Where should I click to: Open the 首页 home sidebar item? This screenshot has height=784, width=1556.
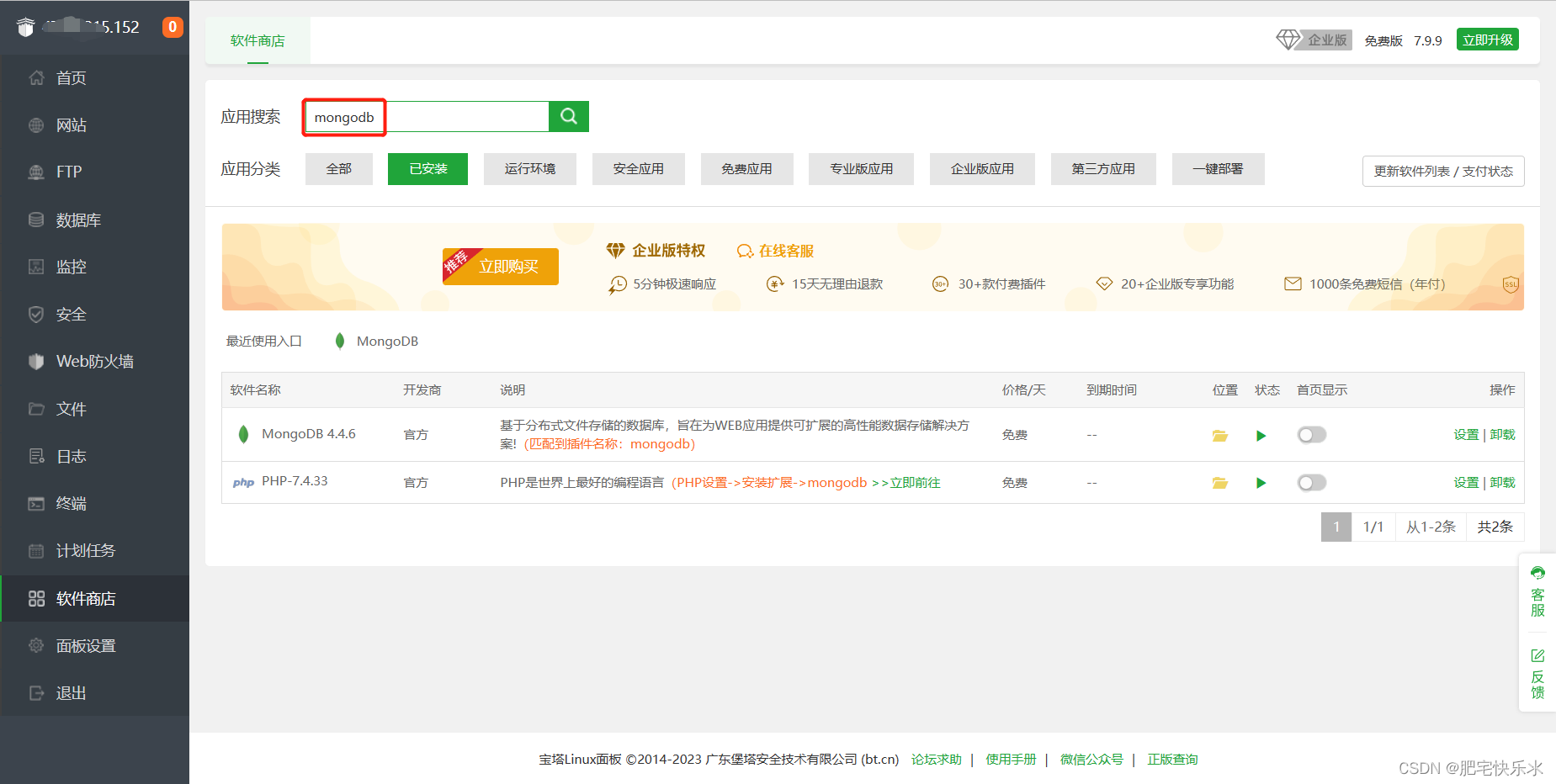coord(94,78)
